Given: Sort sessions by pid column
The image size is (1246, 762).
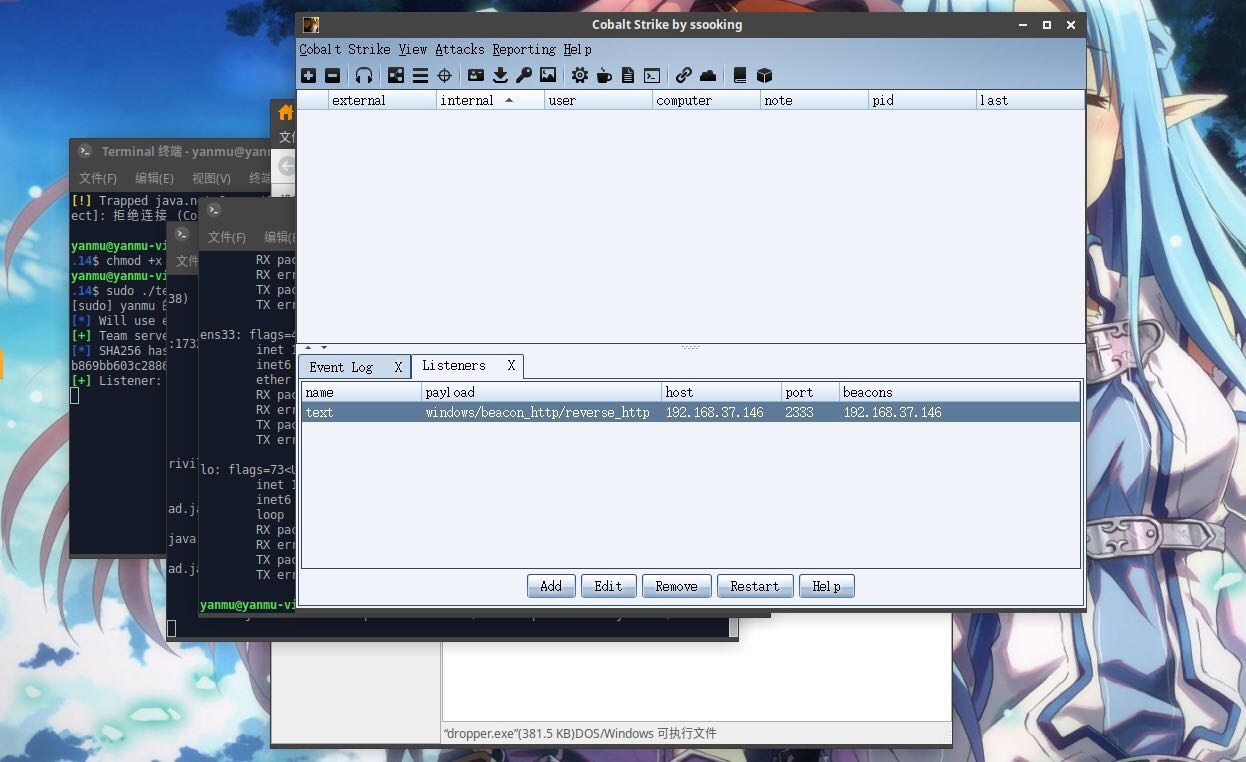Looking at the screenshot, I should (922, 100).
